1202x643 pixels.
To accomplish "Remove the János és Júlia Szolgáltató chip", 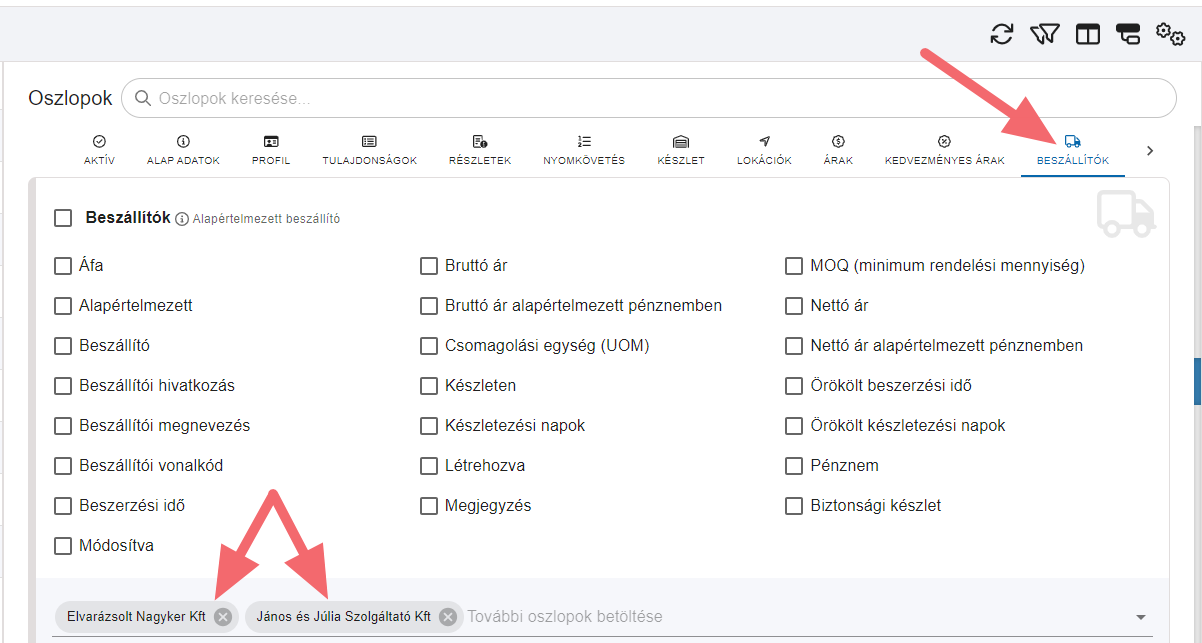I will 448,617.
